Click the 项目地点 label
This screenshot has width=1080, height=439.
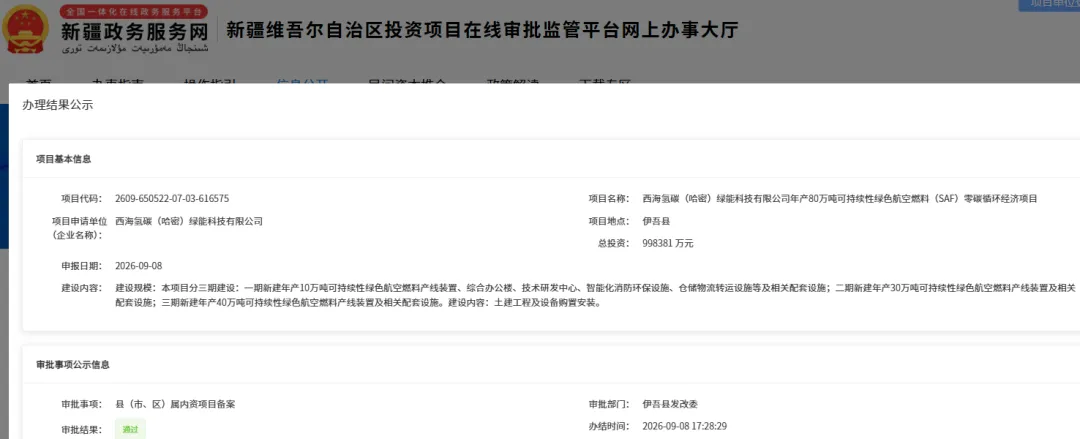click(x=609, y=221)
